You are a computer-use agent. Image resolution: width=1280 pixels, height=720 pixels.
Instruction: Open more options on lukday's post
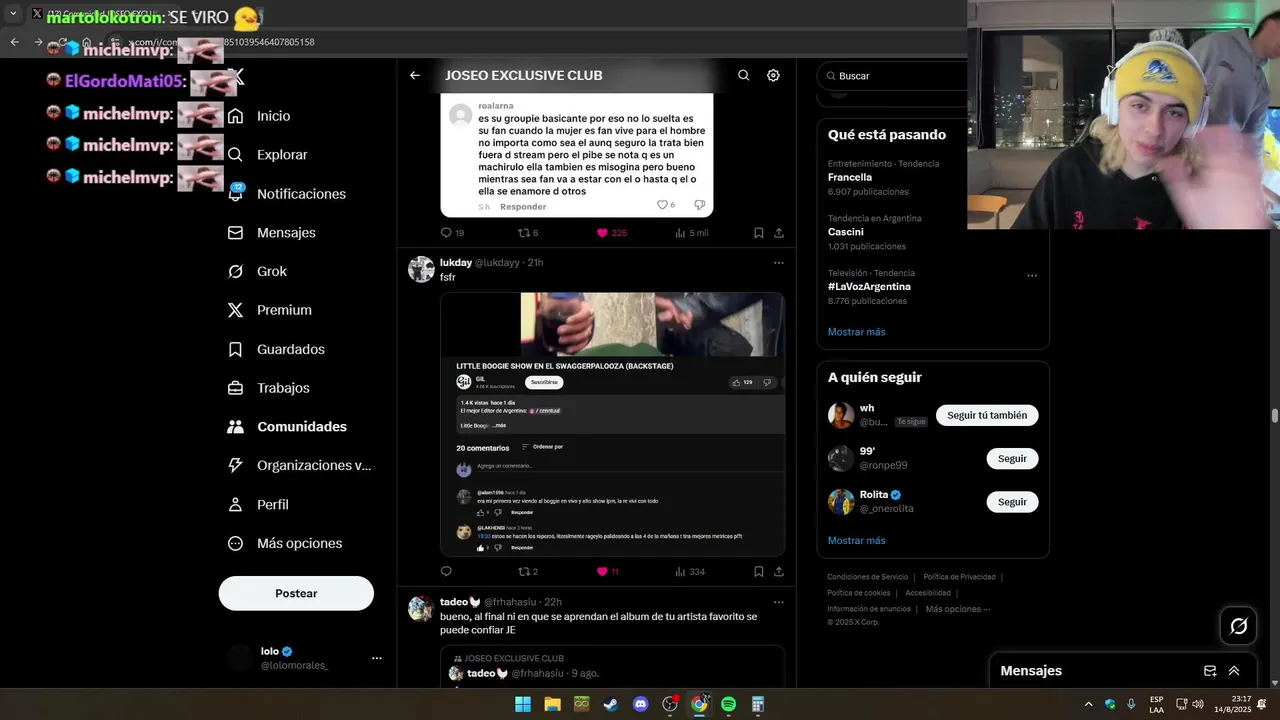(x=779, y=263)
